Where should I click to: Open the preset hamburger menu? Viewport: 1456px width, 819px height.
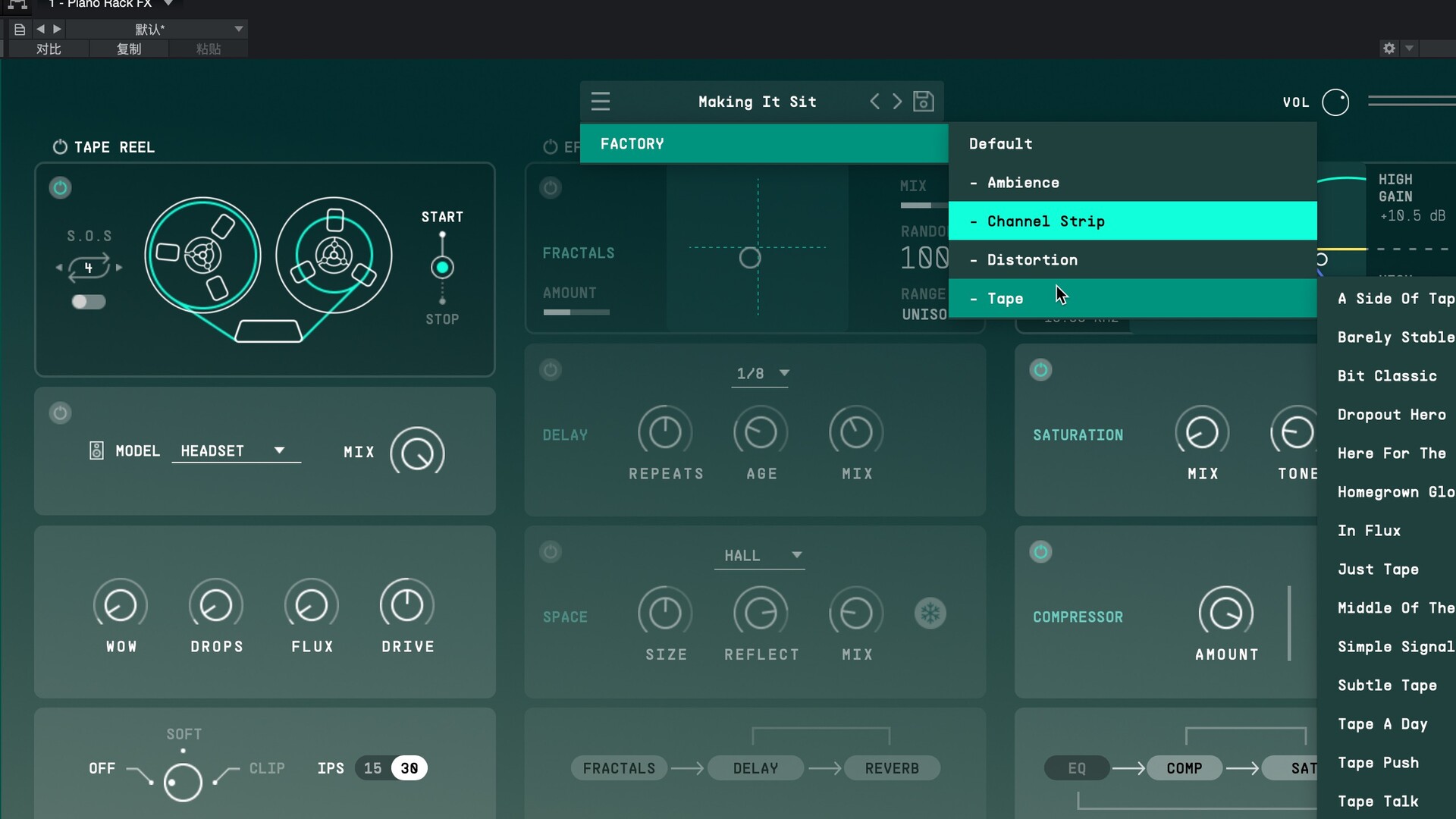tap(601, 102)
